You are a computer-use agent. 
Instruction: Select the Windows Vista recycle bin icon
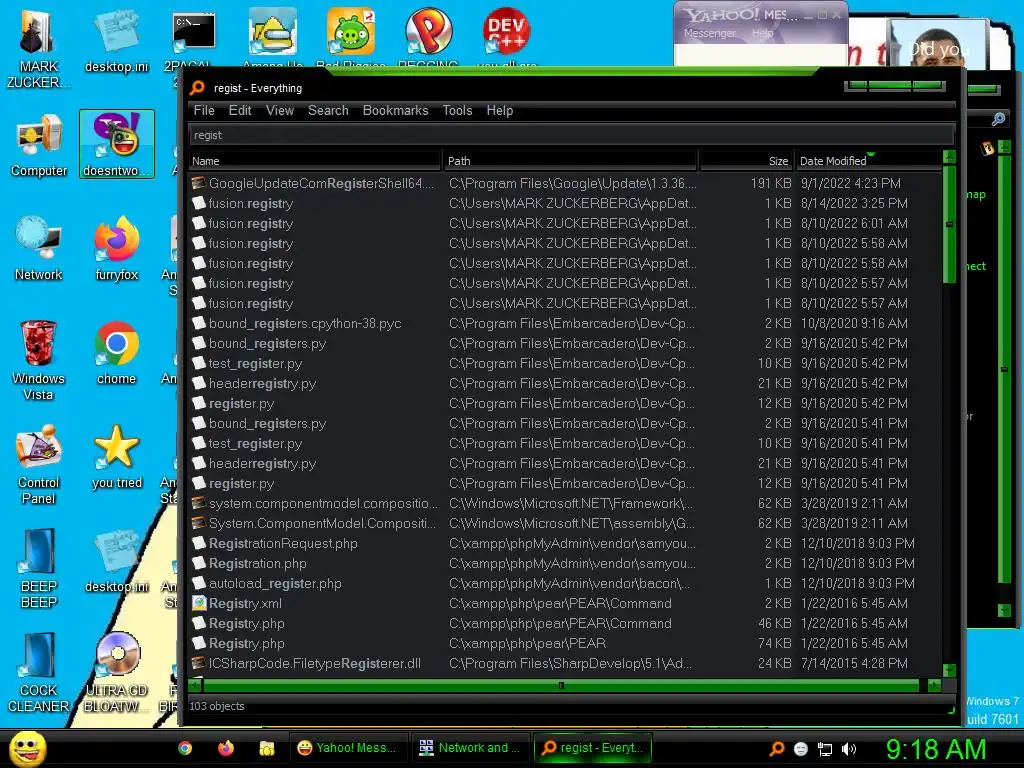39,360
